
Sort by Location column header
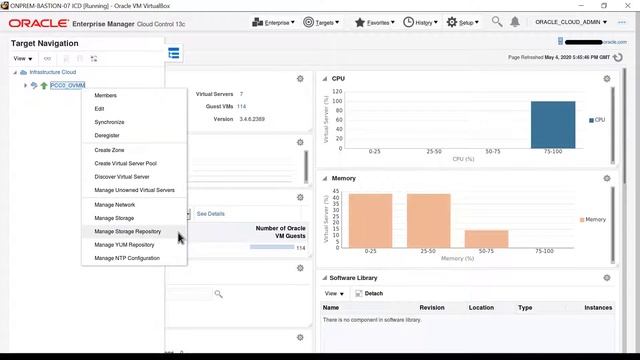click(x=481, y=308)
